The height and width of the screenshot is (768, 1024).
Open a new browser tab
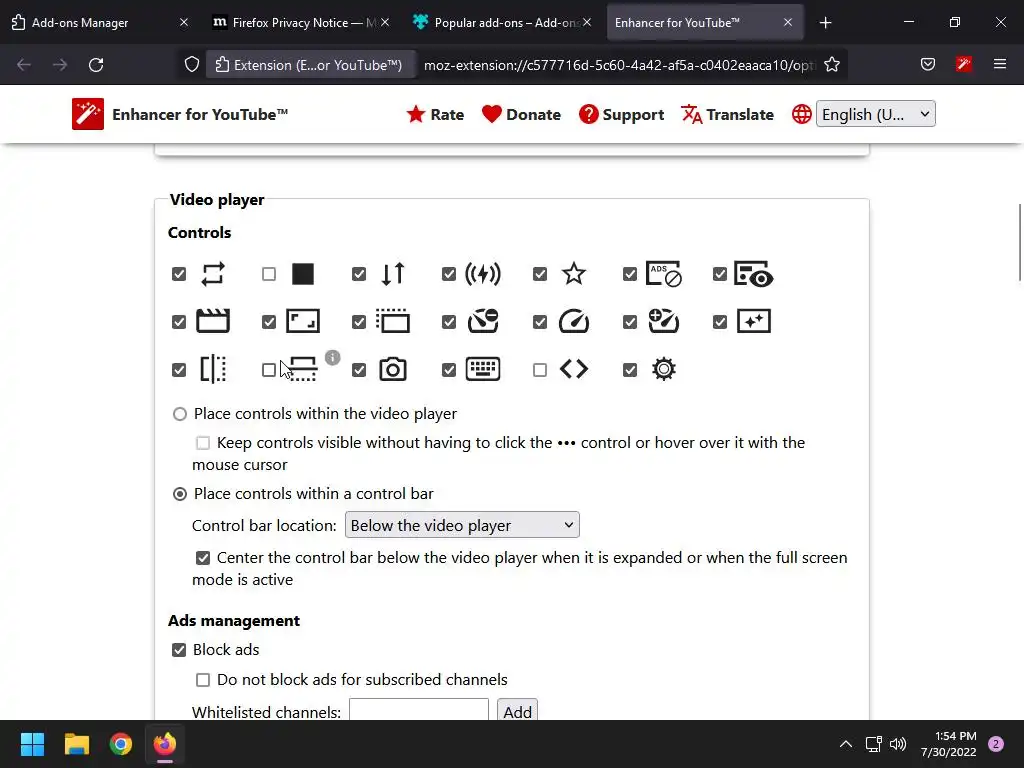[x=825, y=23]
